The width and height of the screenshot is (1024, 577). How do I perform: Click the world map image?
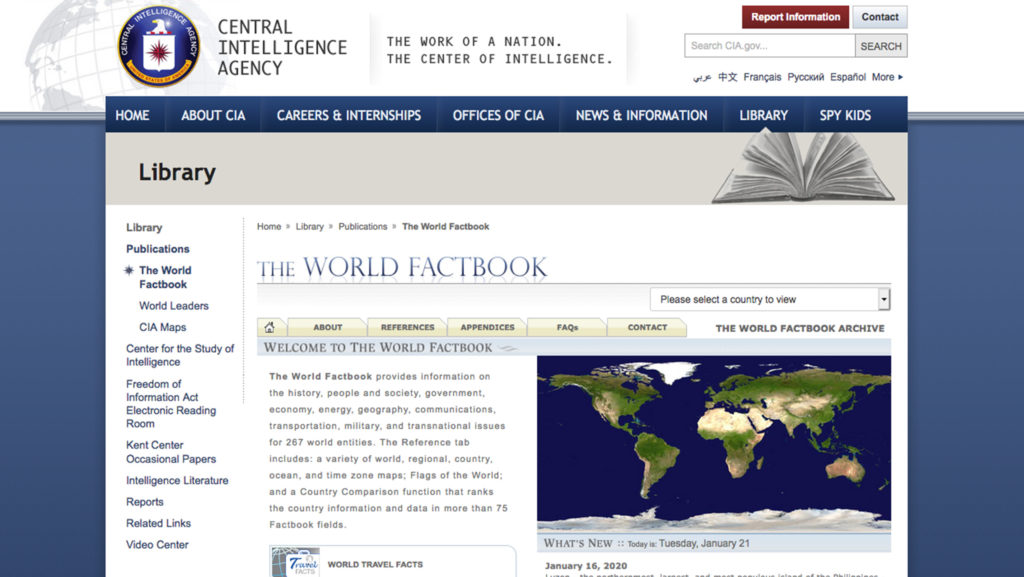tap(714, 444)
